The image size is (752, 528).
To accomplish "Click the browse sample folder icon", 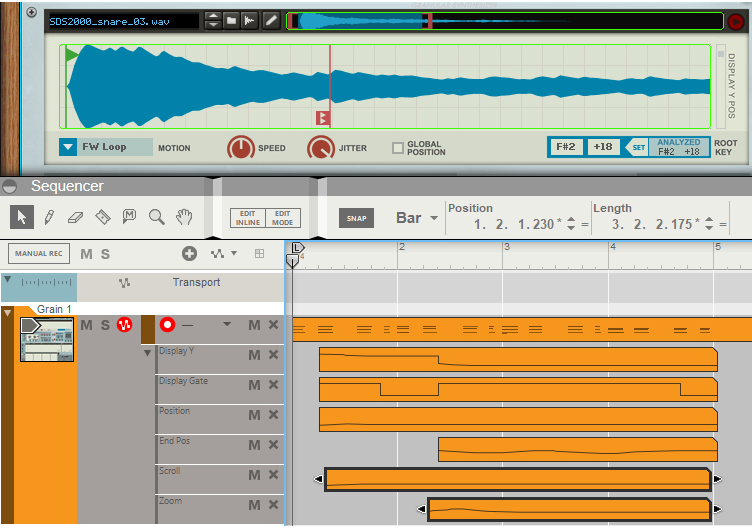I will coord(231,20).
